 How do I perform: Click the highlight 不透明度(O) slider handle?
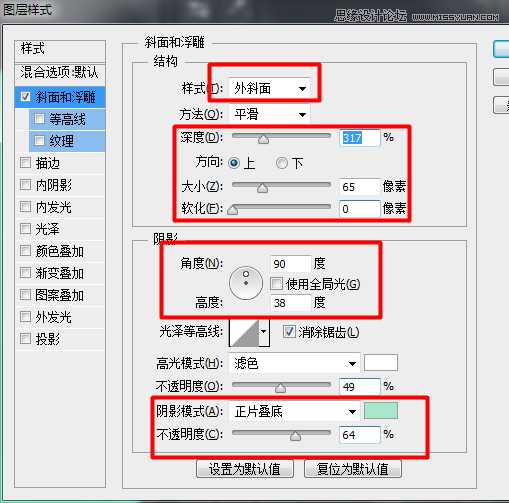tap(280, 388)
